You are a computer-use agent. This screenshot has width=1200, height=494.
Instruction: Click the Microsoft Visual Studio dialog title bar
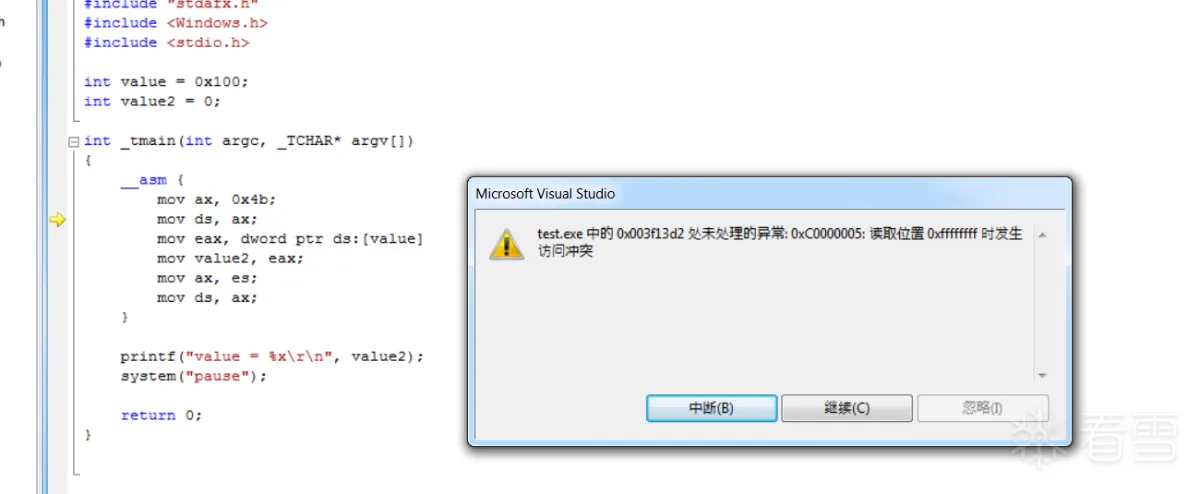[770, 194]
